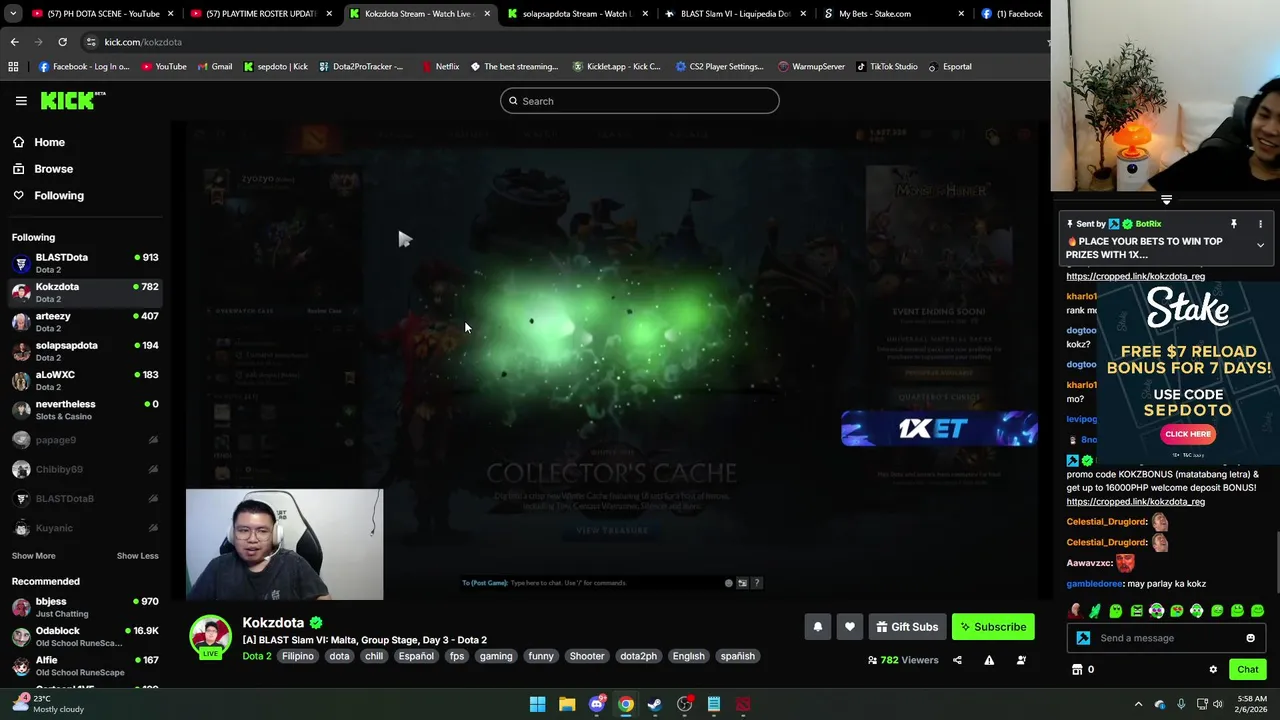Click the browser back arrow
This screenshot has width=1280, height=720.
coord(14,42)
